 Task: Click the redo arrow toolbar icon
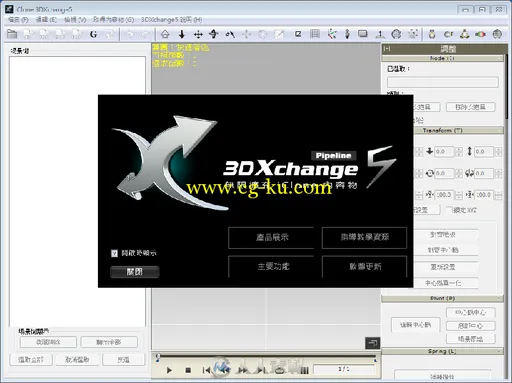(x=145, y=34)
